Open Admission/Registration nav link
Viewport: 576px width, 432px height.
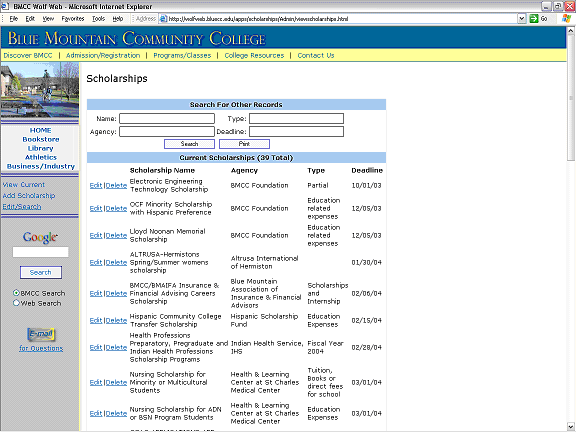point(103,55)
